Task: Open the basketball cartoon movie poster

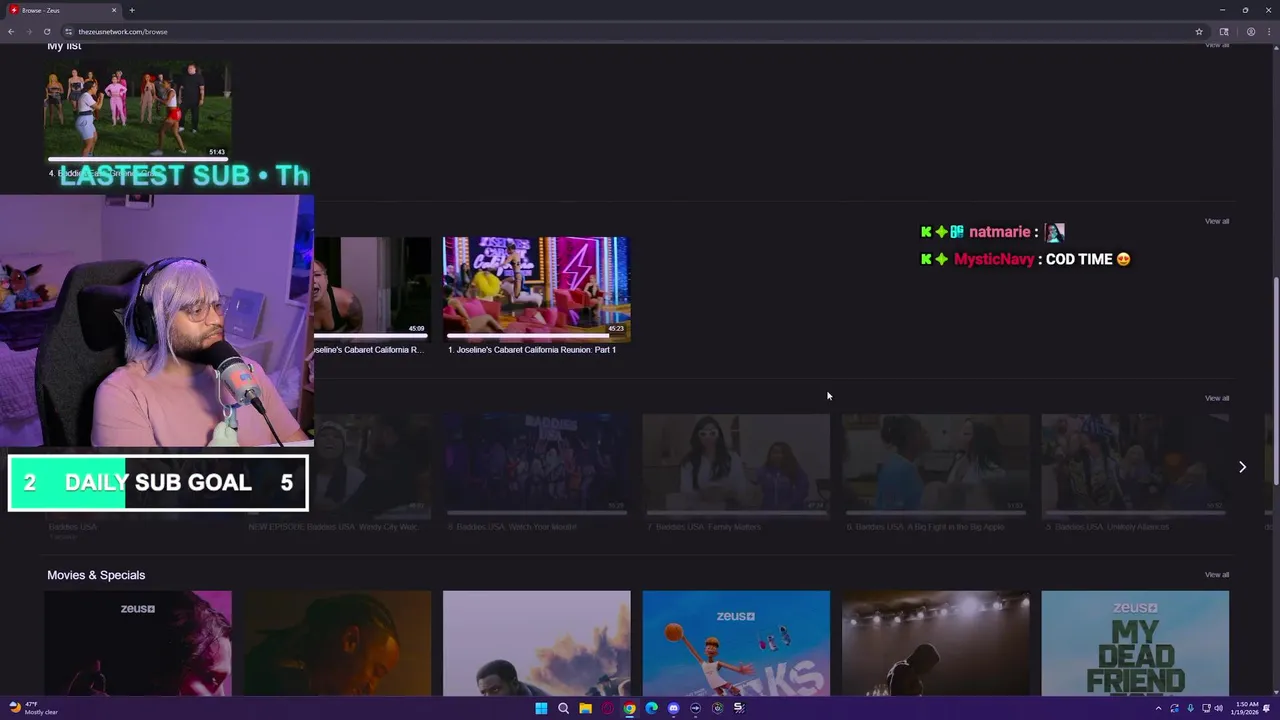Action: 736,643
